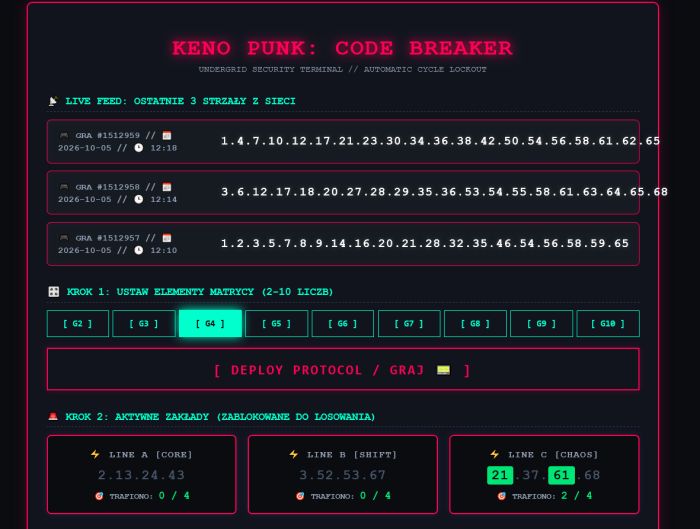700x529 pixels.
Task: Set matrix to G9
Action: pyautogui.click(x=542, y=324)
